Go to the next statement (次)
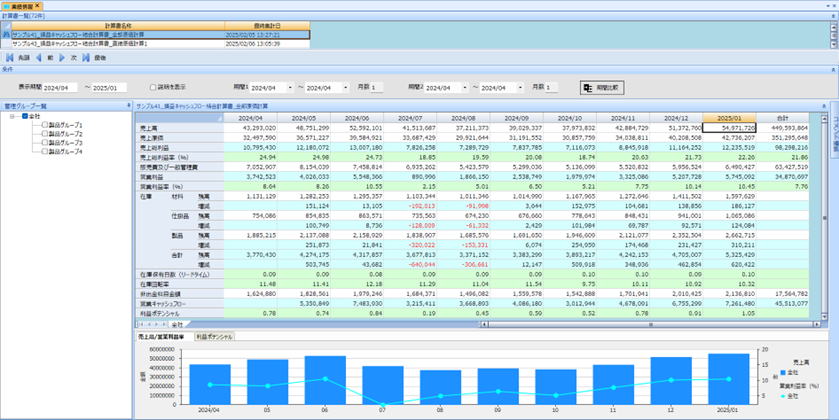Viewport: 839px width, 420px height. tap(67, 58)
